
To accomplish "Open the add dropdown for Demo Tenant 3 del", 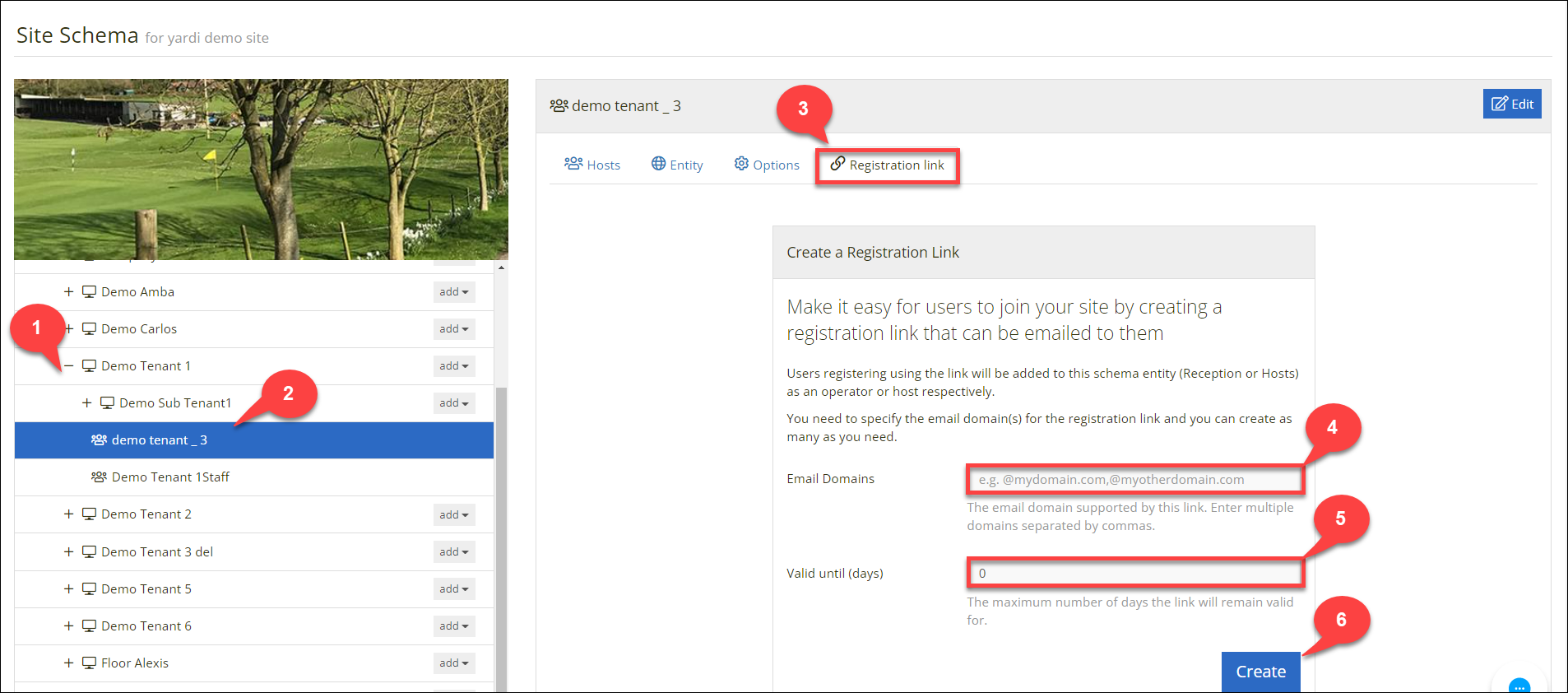I will [454, 551].
